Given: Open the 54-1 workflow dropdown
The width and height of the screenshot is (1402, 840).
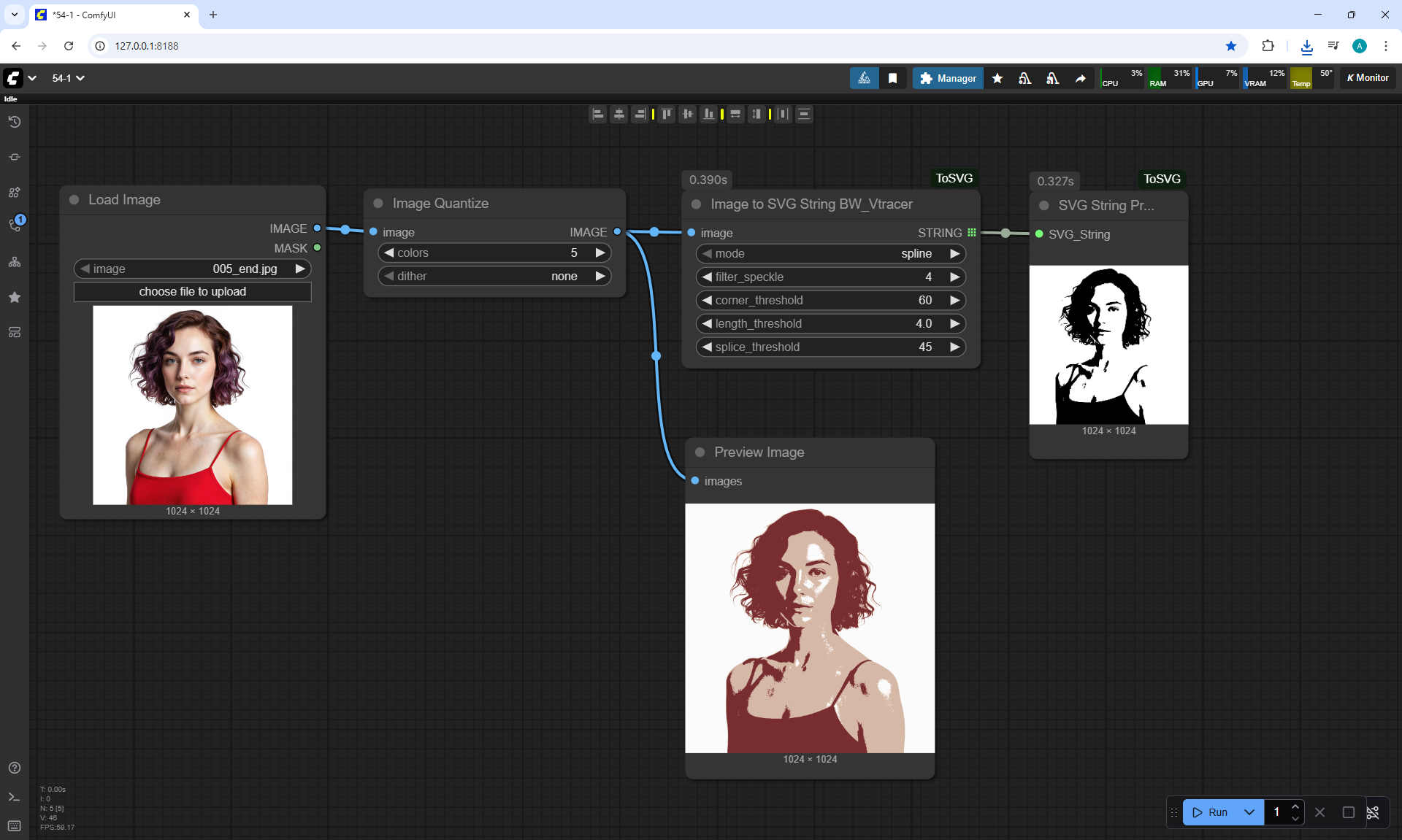Looking at the screenshot, I should (x=69, y=78).
